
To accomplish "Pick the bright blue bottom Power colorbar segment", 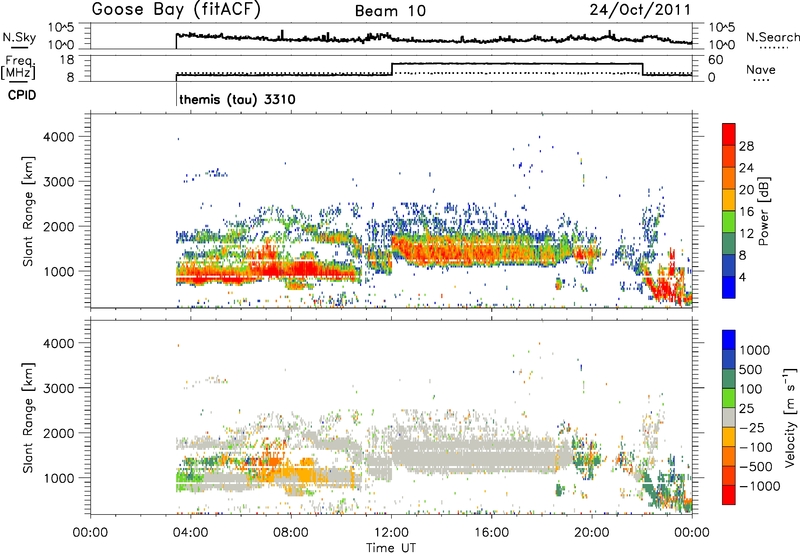I will point(729,288).
